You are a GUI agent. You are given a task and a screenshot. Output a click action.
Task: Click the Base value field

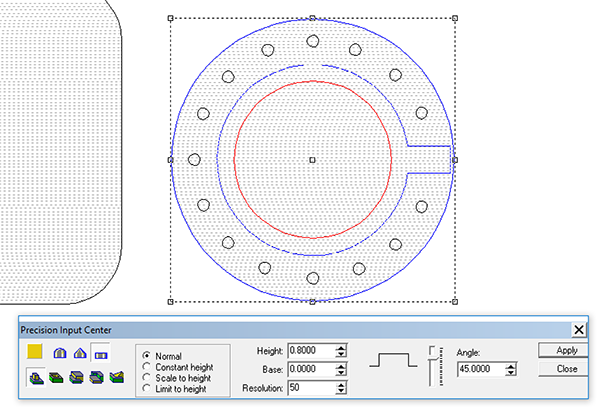tap(311, 369)
